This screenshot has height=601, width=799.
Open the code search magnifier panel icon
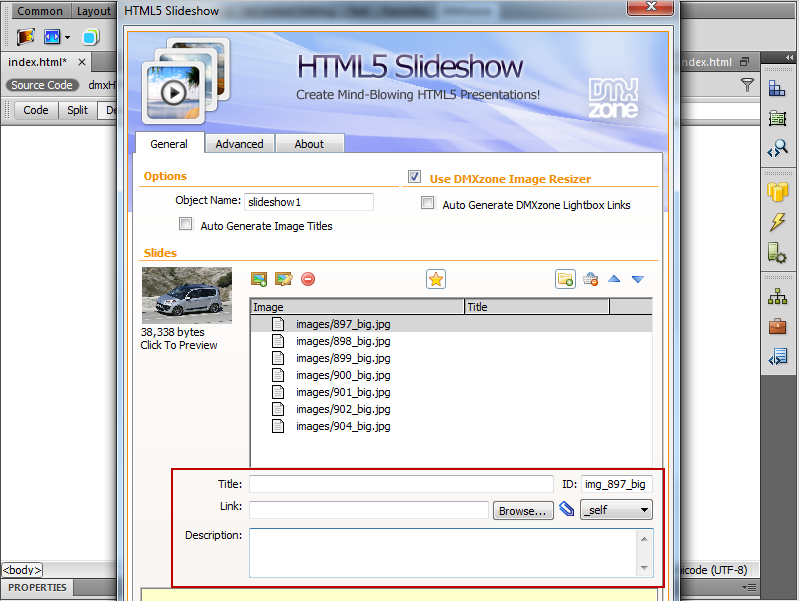click(778, 149)
